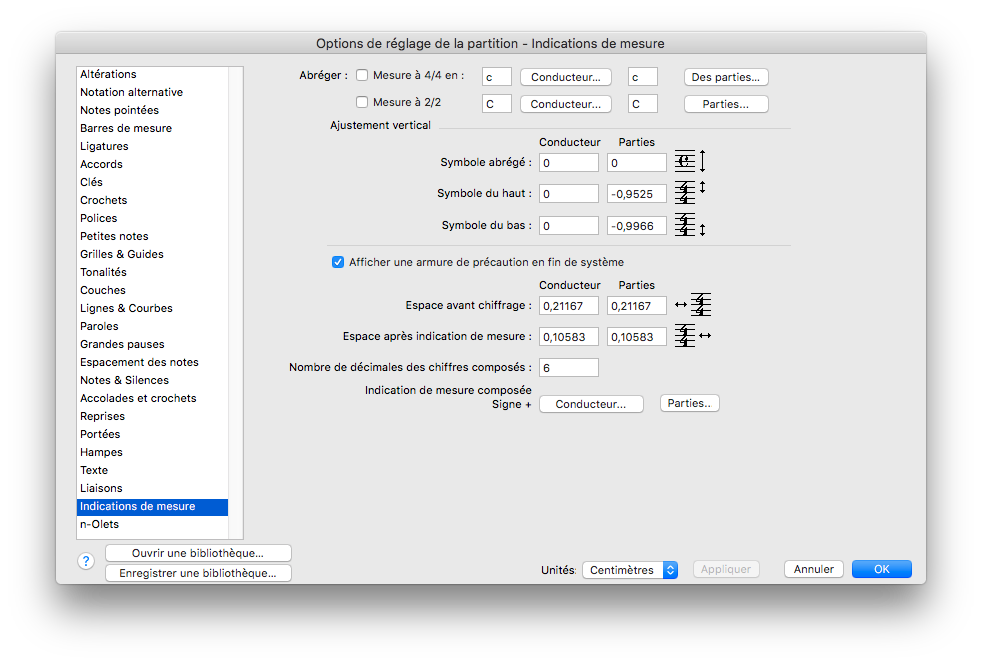Select Portées in the category list
The image size is (982, 664).
point(100,434)
